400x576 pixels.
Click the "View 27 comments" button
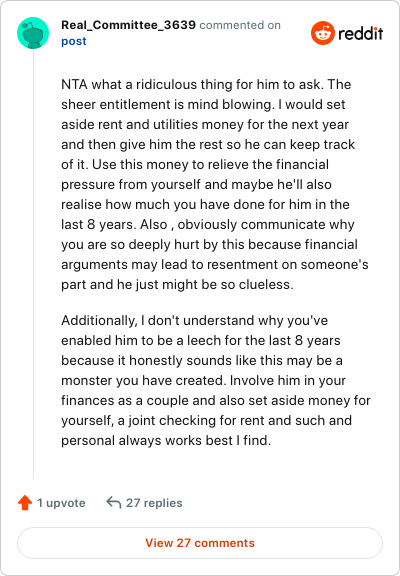tap(200, 543)
